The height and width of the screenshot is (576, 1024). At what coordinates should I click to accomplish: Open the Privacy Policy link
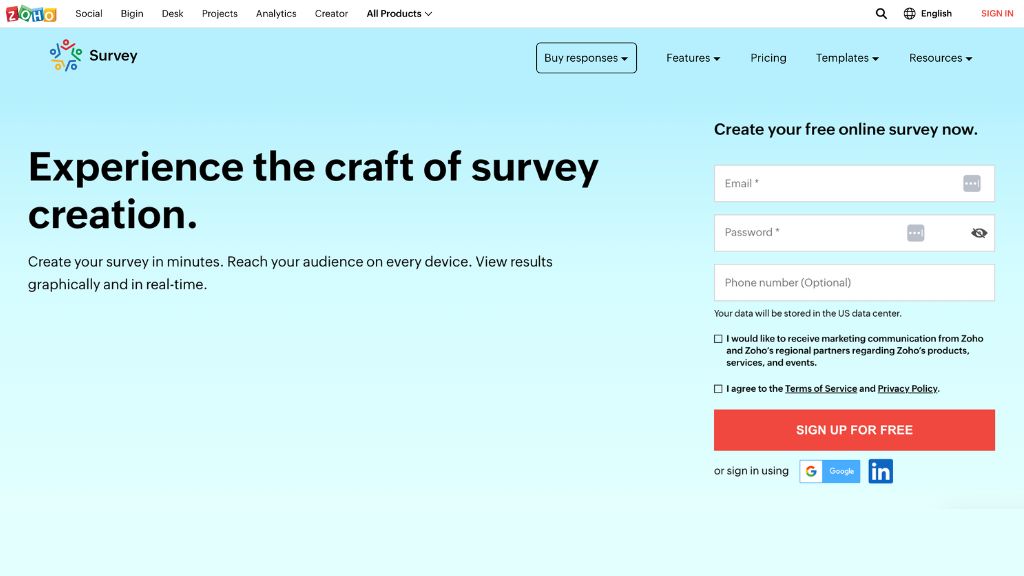pos(907,389)
